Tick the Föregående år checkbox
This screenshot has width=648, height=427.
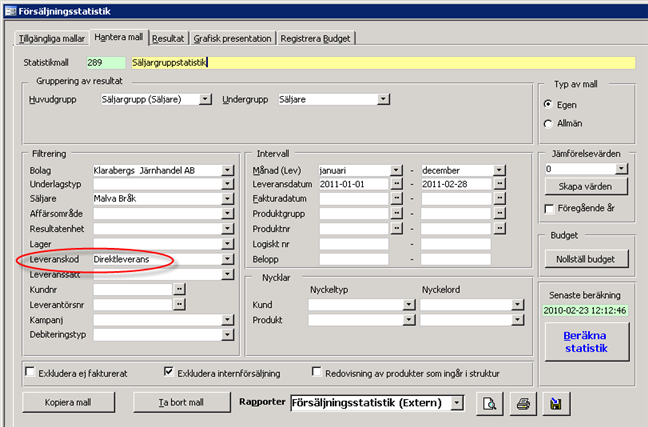point(547,208)
